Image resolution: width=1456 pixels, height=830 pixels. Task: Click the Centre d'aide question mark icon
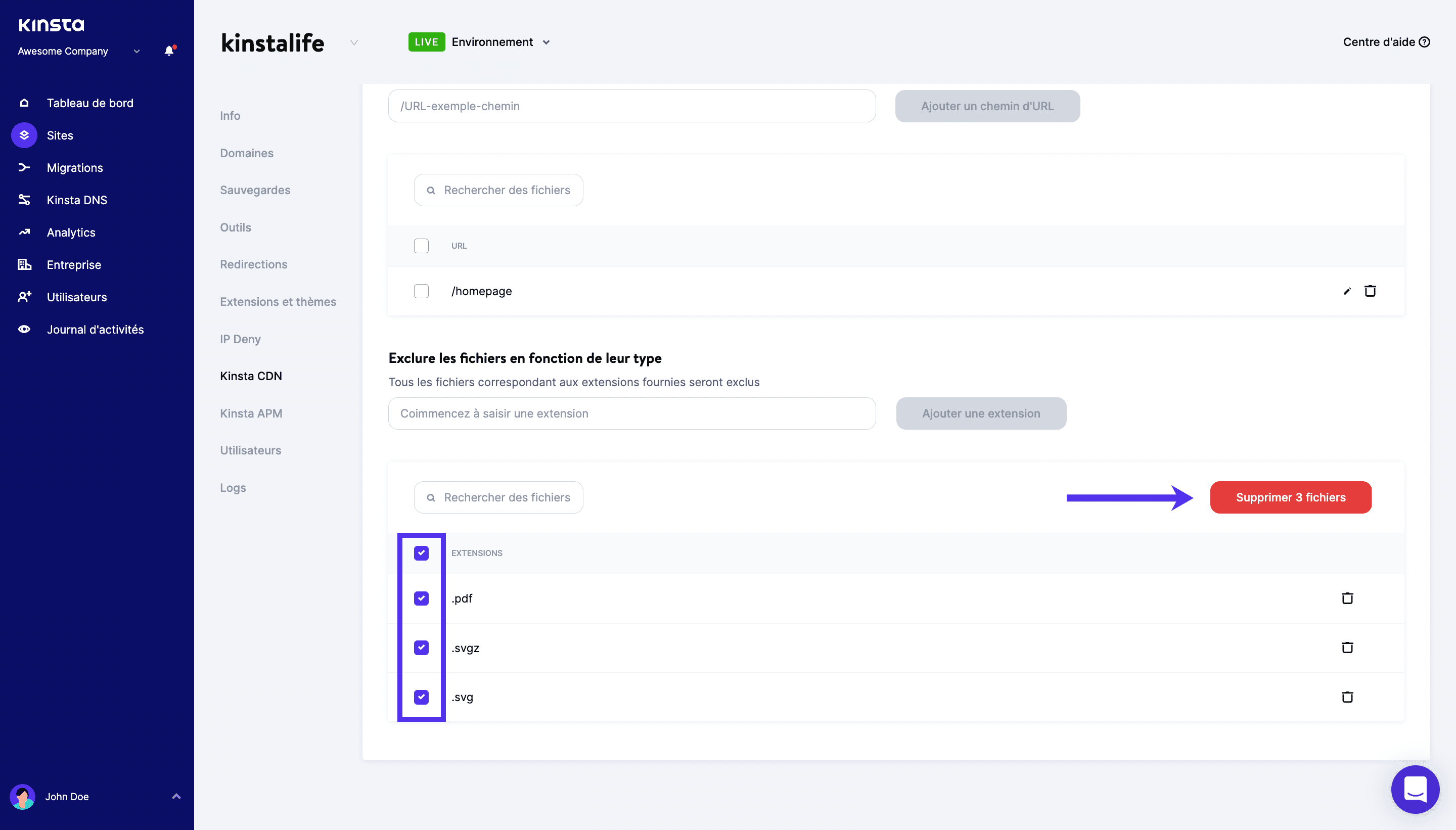tap(1424, 42)
